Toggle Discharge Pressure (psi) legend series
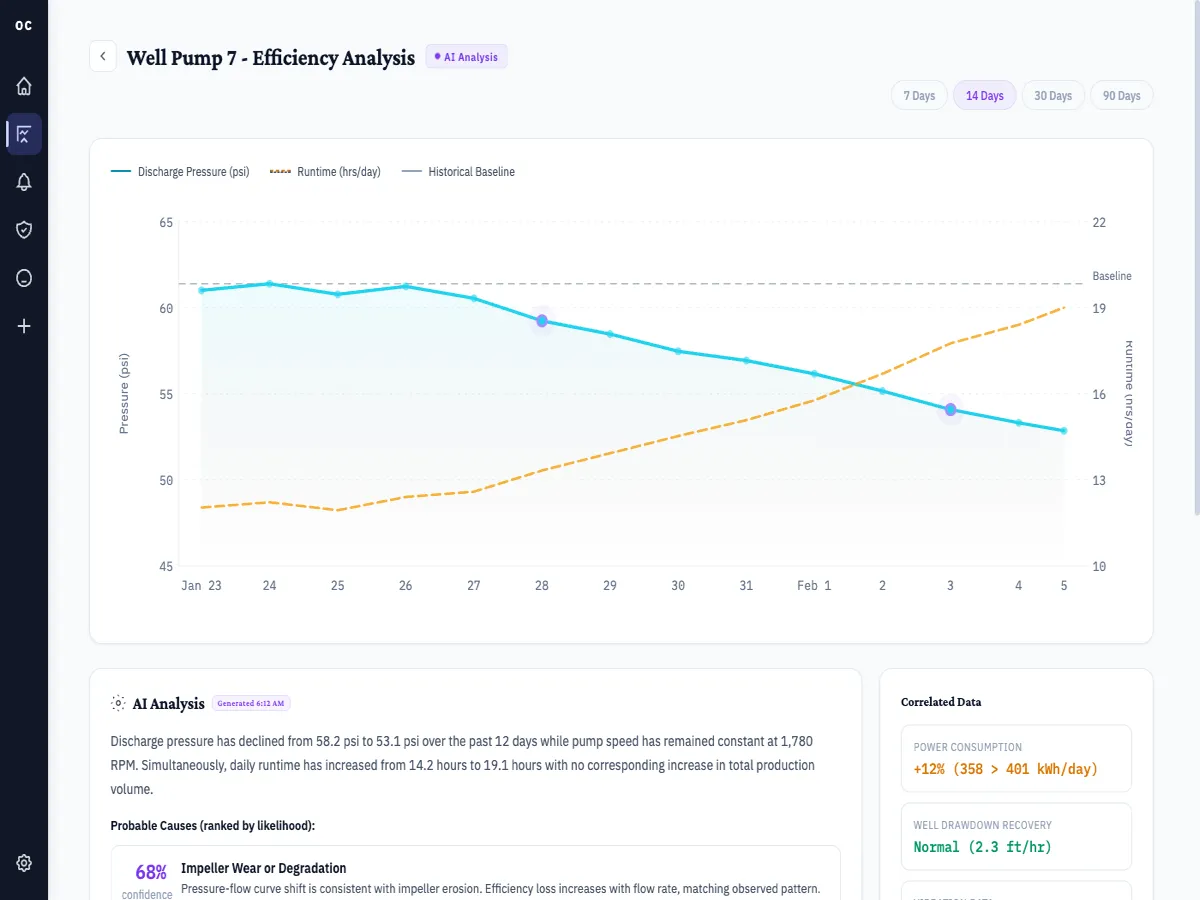1200x900 pixels. (x=180, y=172)
